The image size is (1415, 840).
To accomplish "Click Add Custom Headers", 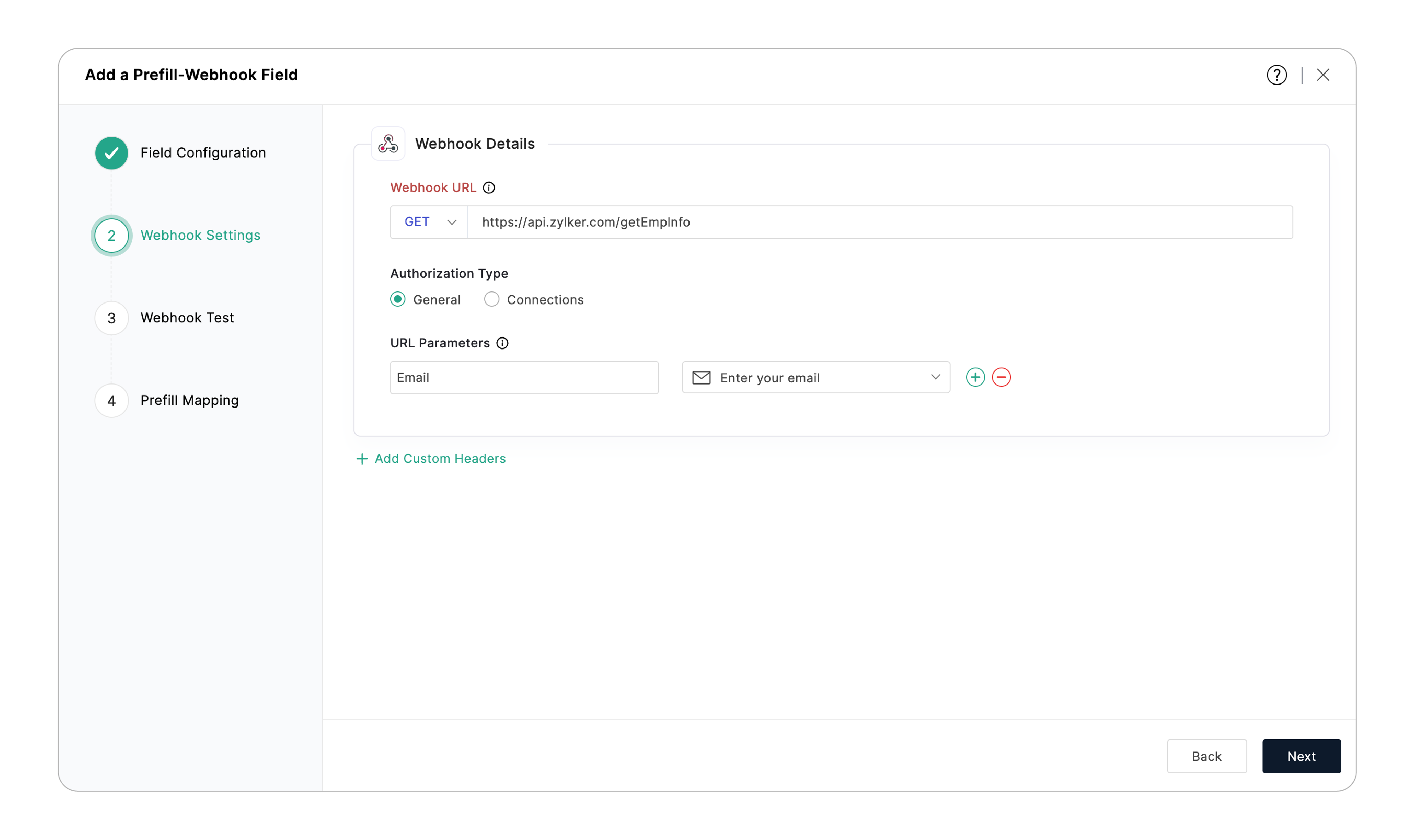I will [x=431, y=459].
